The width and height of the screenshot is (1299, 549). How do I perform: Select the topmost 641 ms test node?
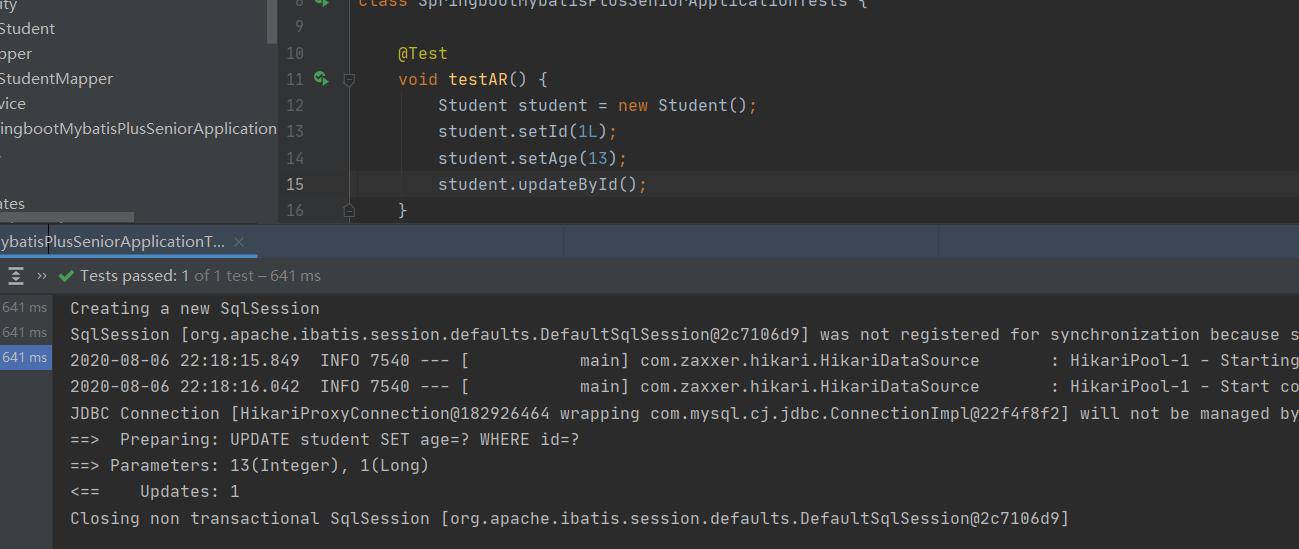pos(25,308)
